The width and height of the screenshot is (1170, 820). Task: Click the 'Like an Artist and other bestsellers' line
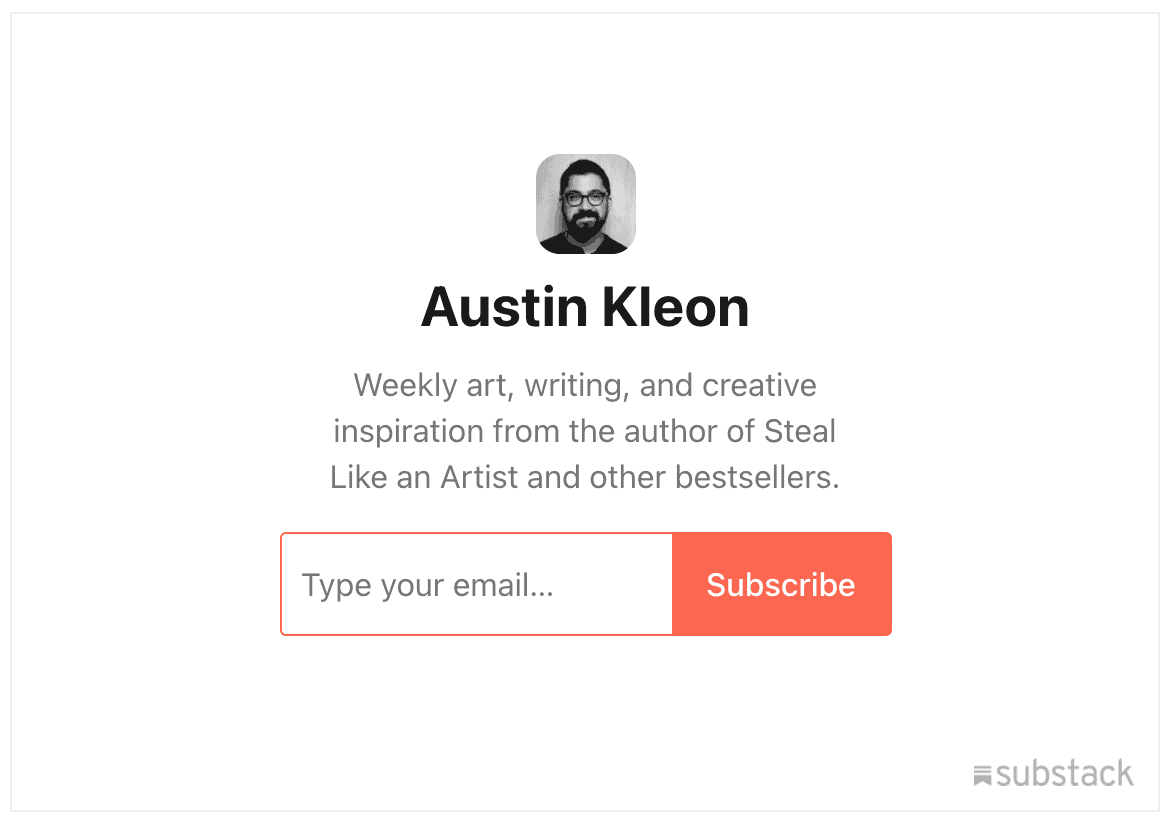coord(585,477)
